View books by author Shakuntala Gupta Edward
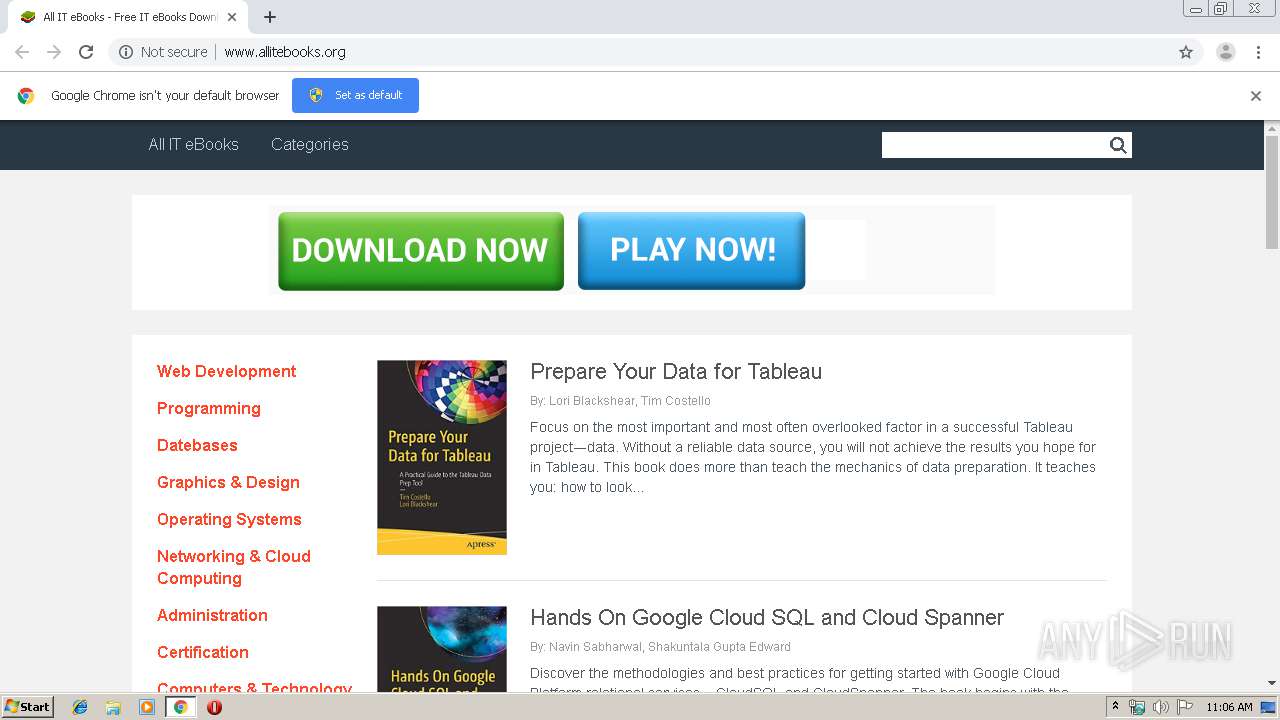 (x=720, y=647)
